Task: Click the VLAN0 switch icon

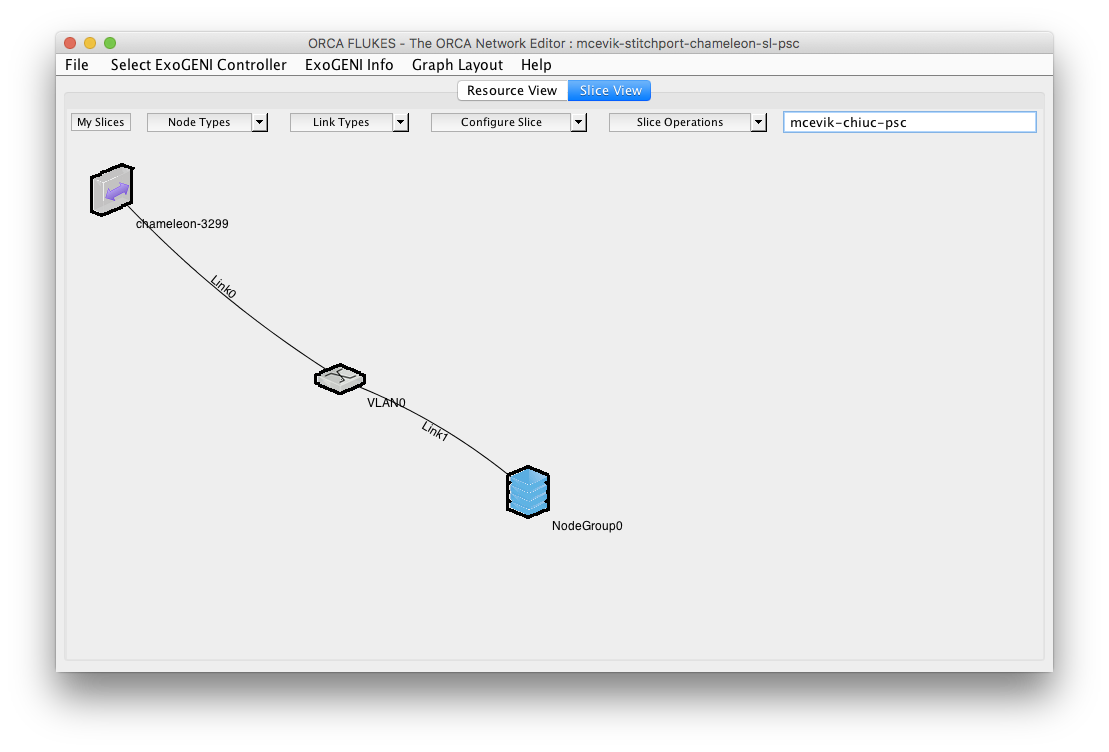Action: 340,379
